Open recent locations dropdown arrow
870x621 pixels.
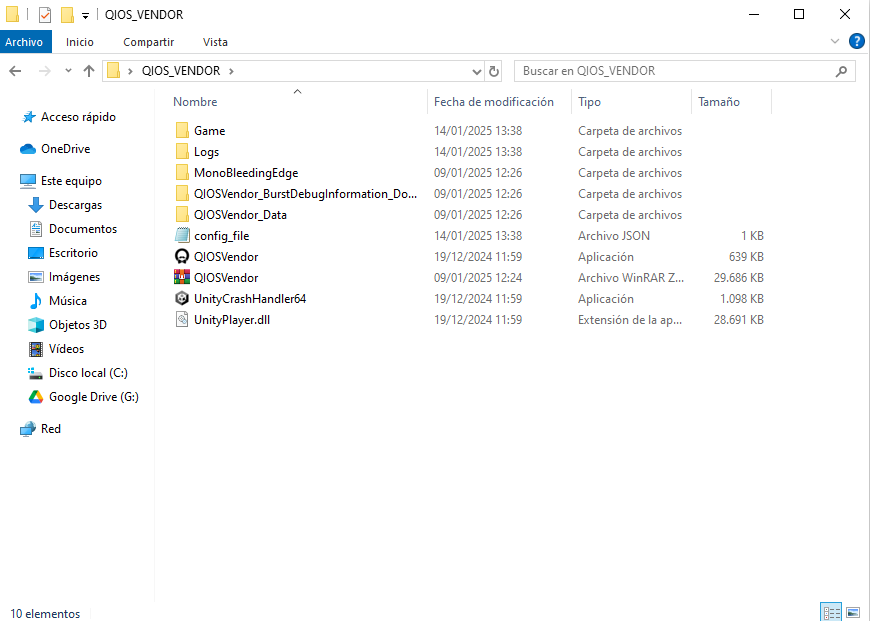point(68,71)
